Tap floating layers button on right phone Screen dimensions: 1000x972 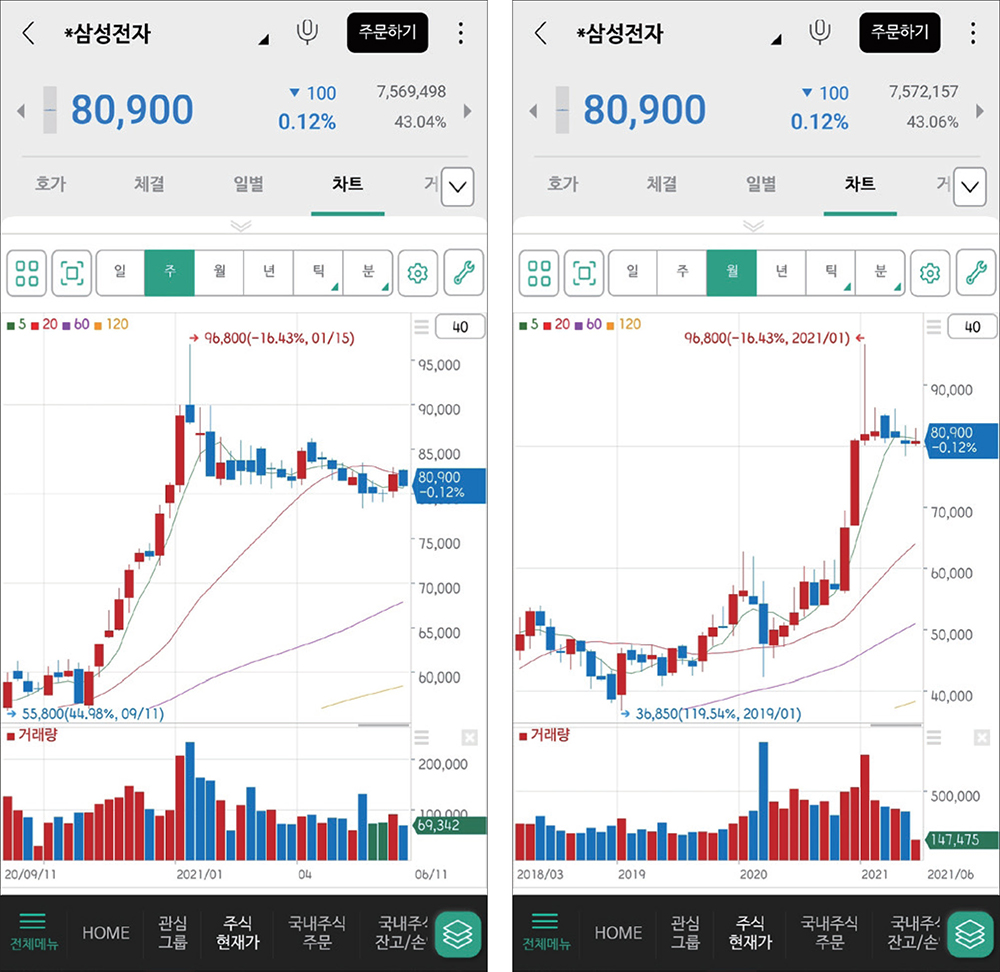coord(970,934)
